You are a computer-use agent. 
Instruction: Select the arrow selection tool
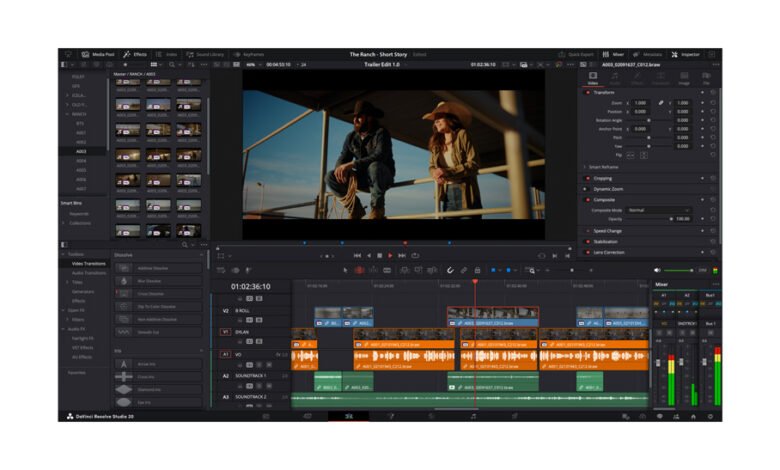pos(346,270)
